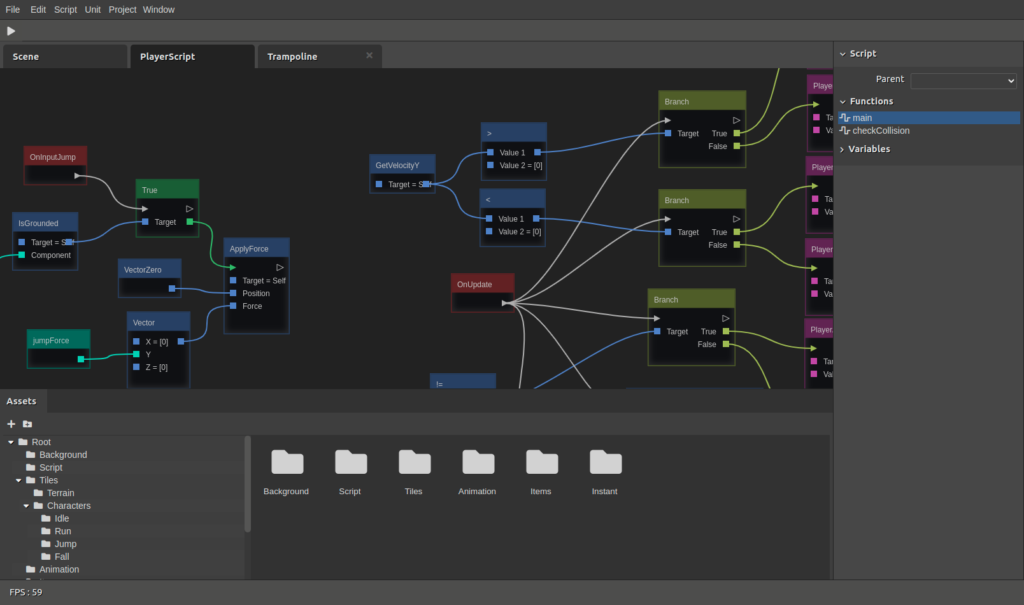Select the Assets panel tab
This screenshot has height=605, width=1024.
tap(22, 401)
